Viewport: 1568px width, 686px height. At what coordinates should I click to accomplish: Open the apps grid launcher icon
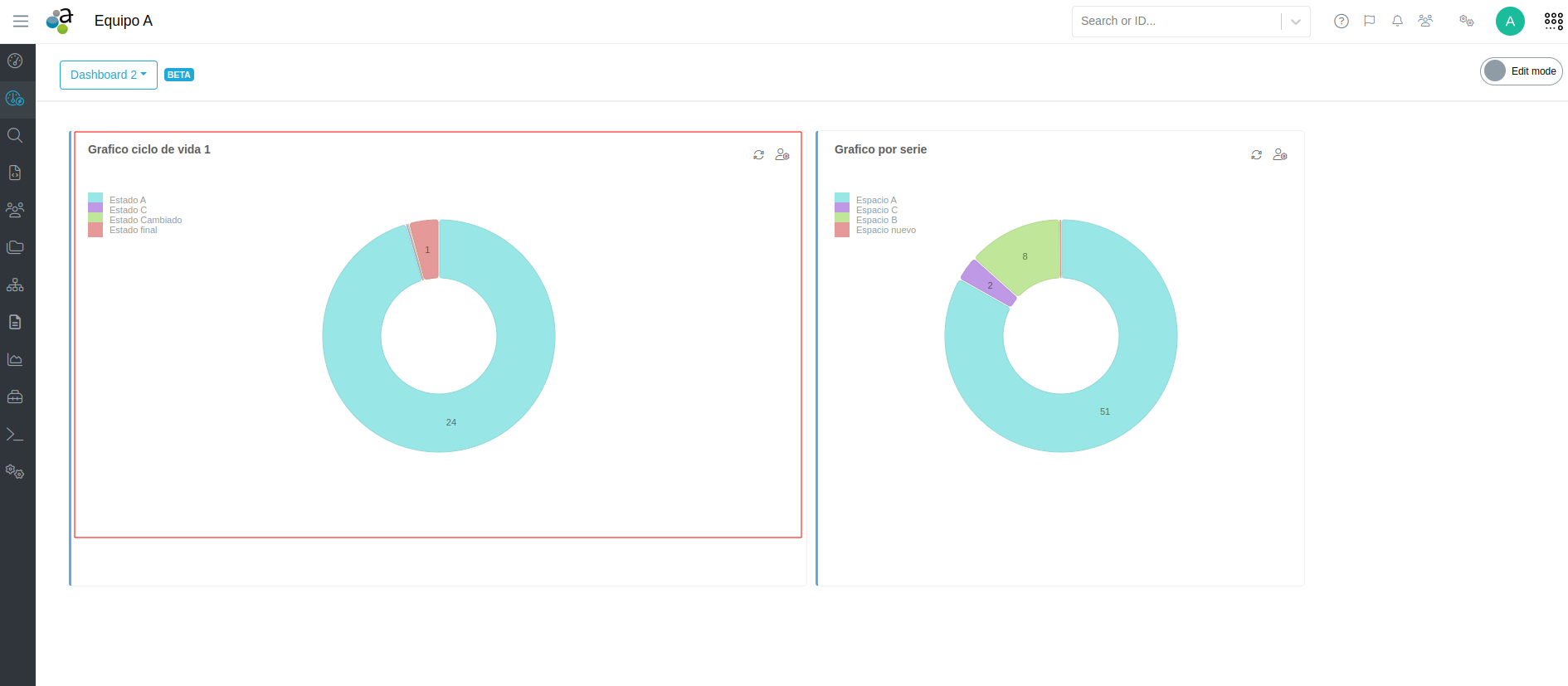pyautogui.click(x=1553, y=22)
